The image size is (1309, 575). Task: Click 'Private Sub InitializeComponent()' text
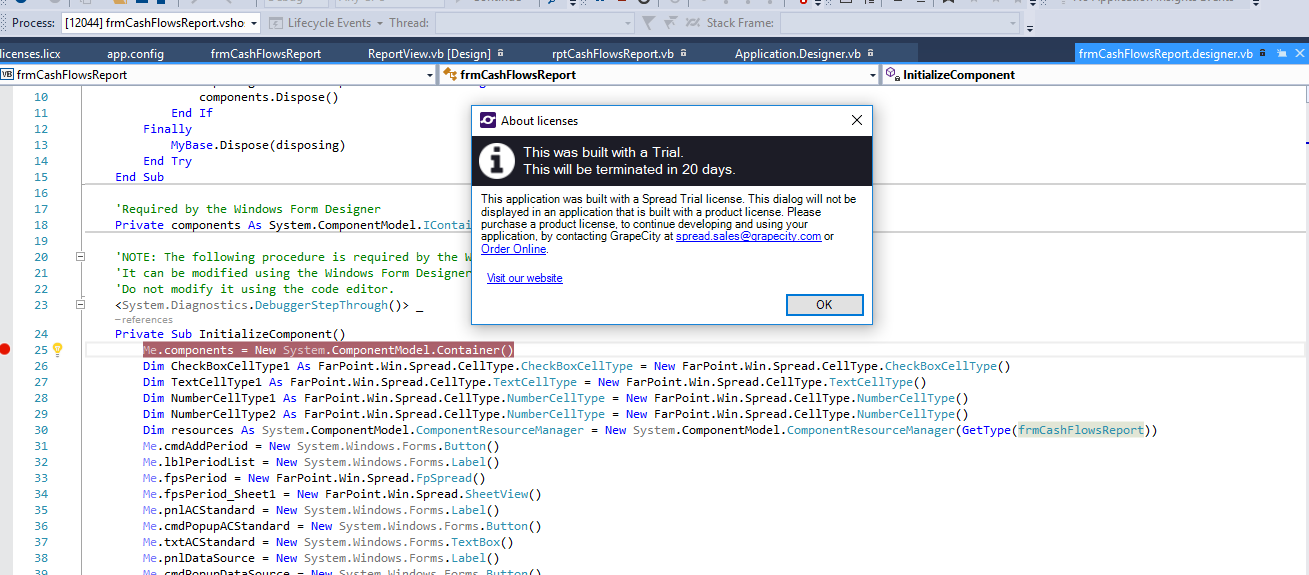coord(230,334)
